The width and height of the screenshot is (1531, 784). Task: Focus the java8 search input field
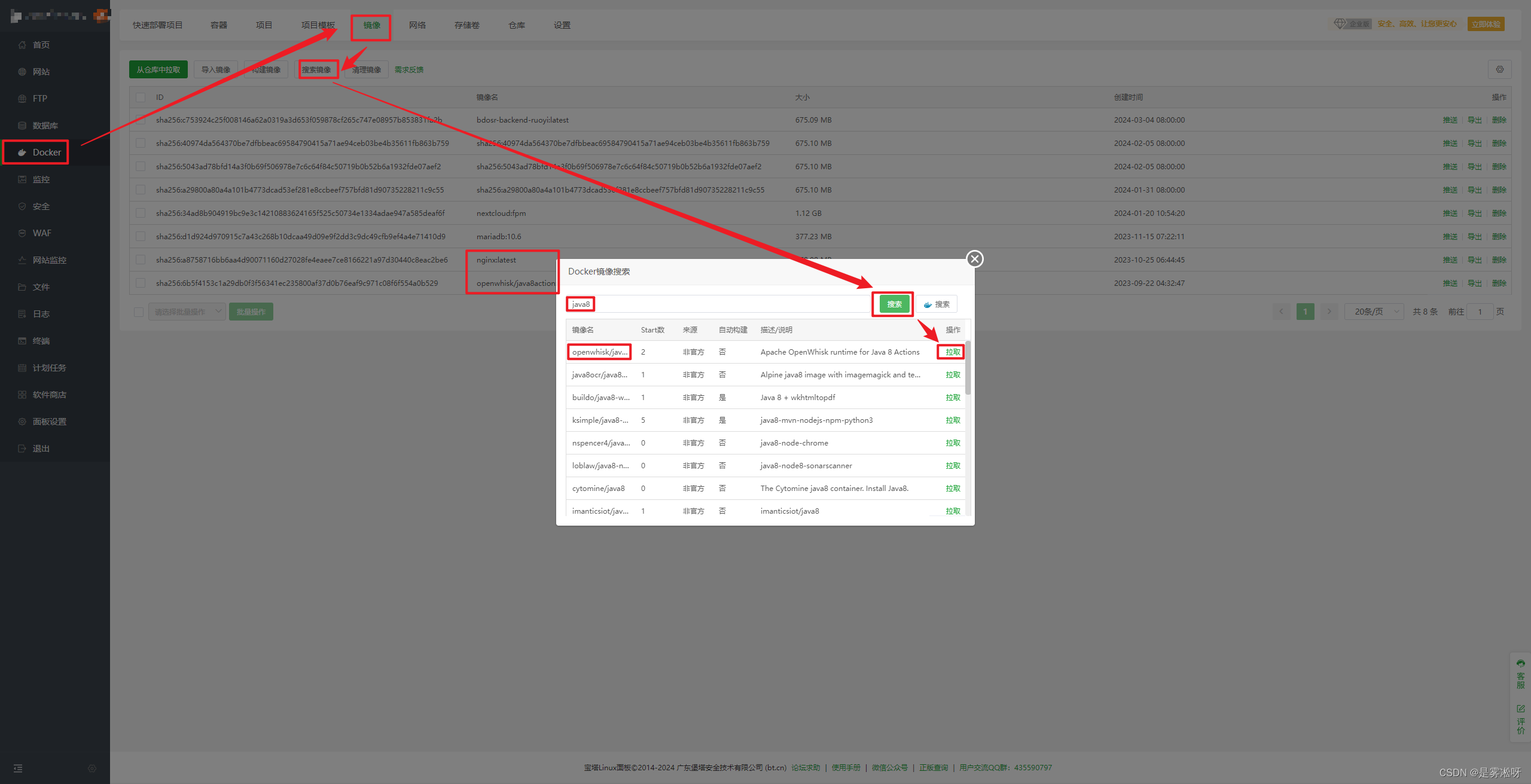point(718,304)
